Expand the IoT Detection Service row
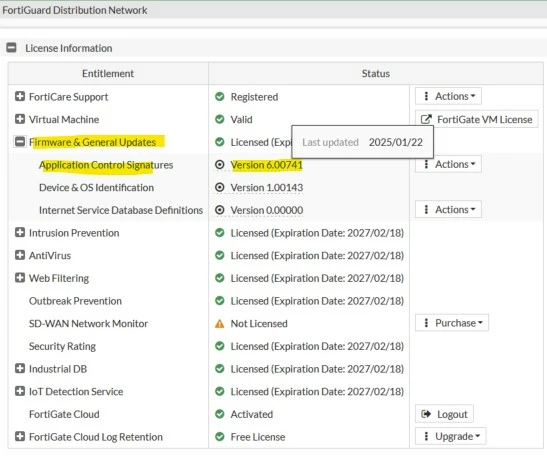Image resolution: width=547 pixels, height=456 pixels. pos(20,391)
